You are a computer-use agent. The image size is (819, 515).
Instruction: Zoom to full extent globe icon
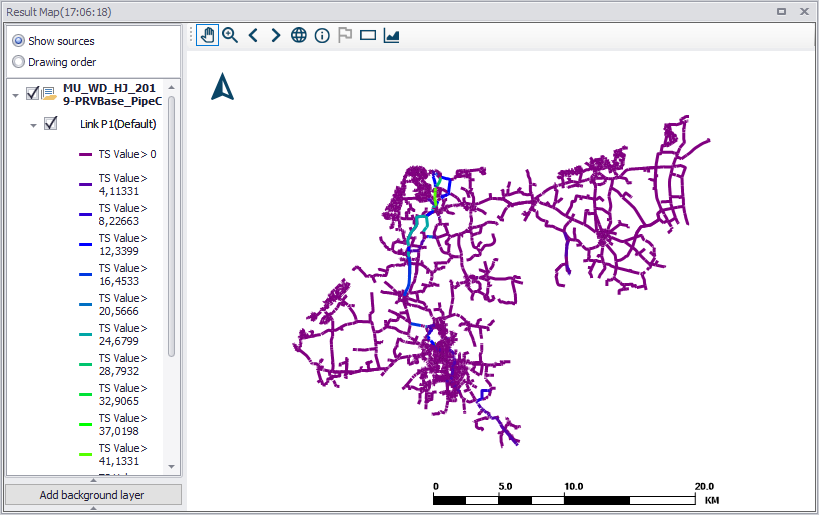click(299, 36)
